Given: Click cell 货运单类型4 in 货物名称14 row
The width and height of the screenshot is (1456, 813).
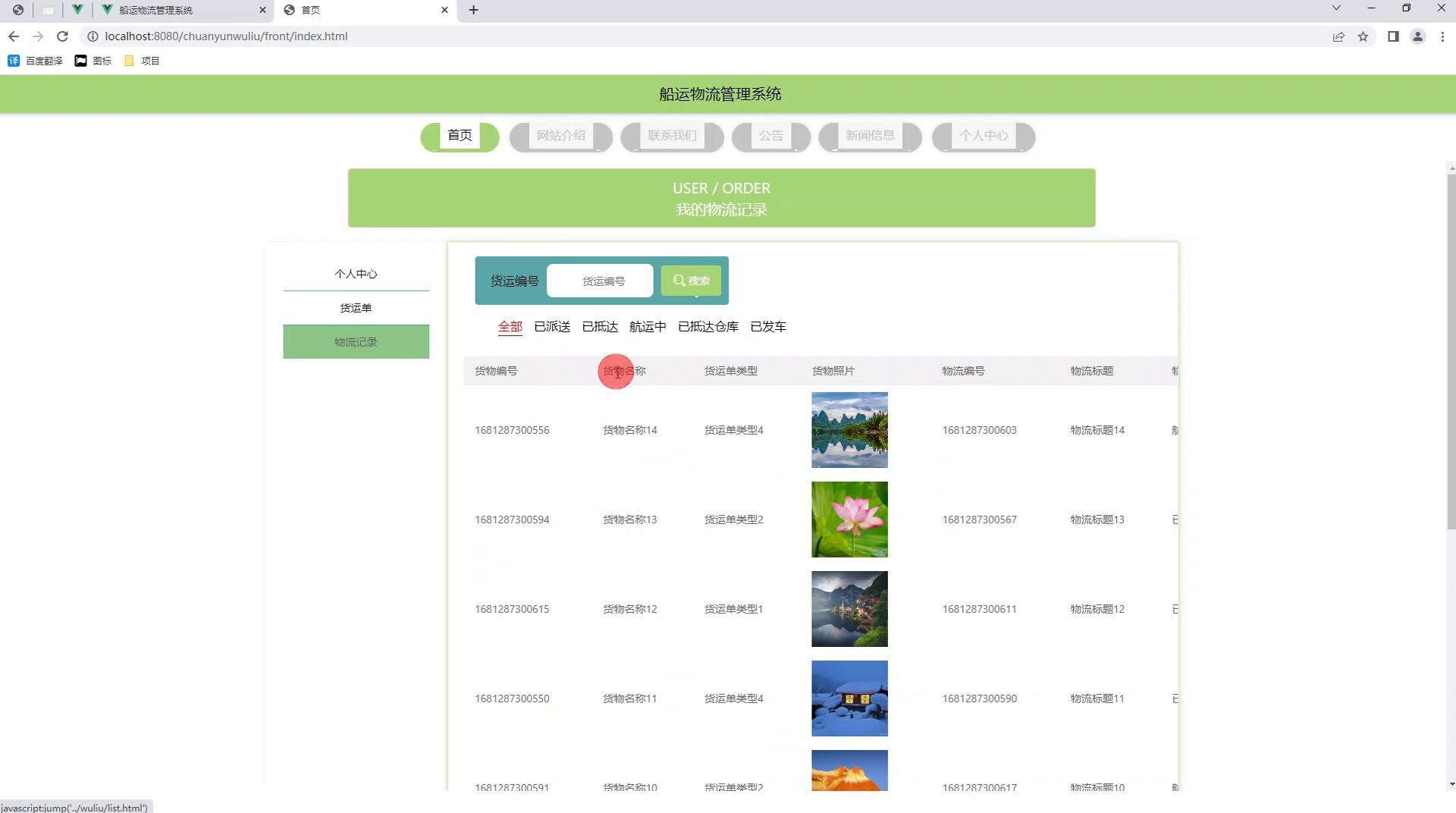Looking at the screenshot, I should (x=734, y=430).
